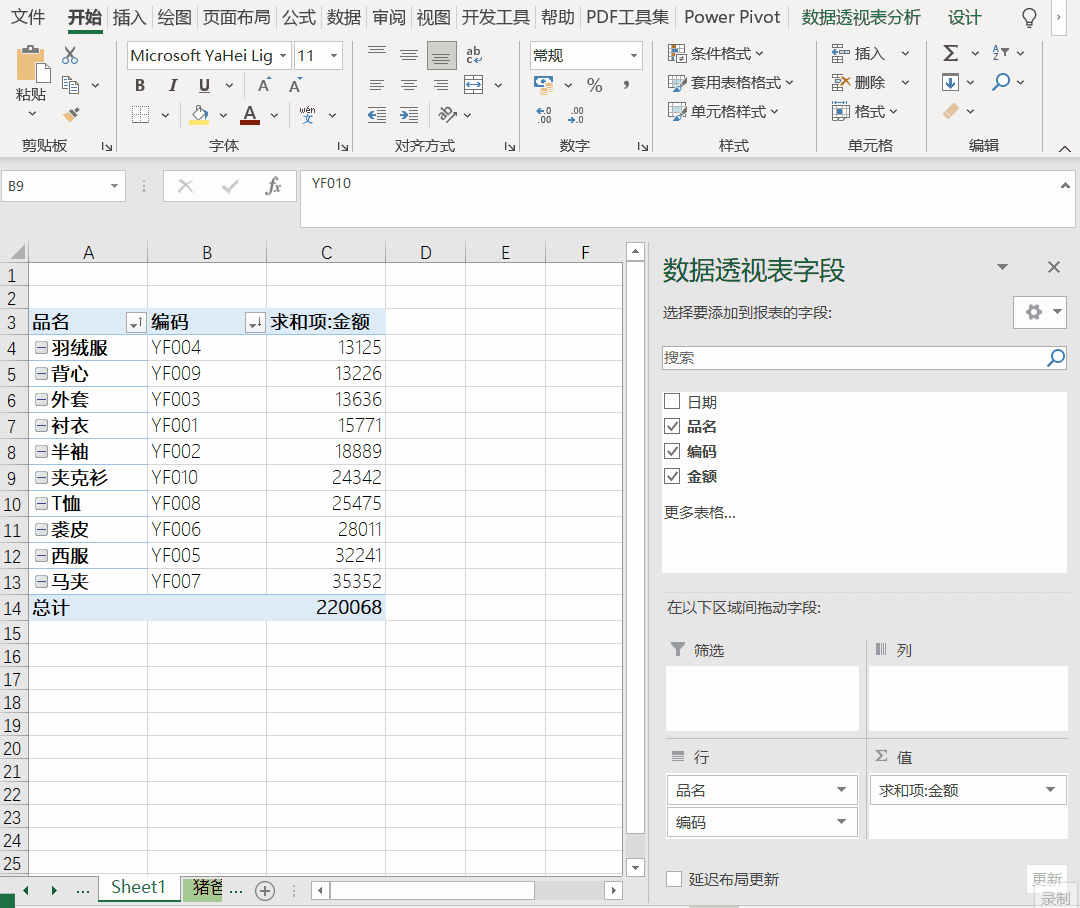This screenshot has width=1080, height=908.
Task: Toggle Bold formatting
Action: tap(140, 85)
